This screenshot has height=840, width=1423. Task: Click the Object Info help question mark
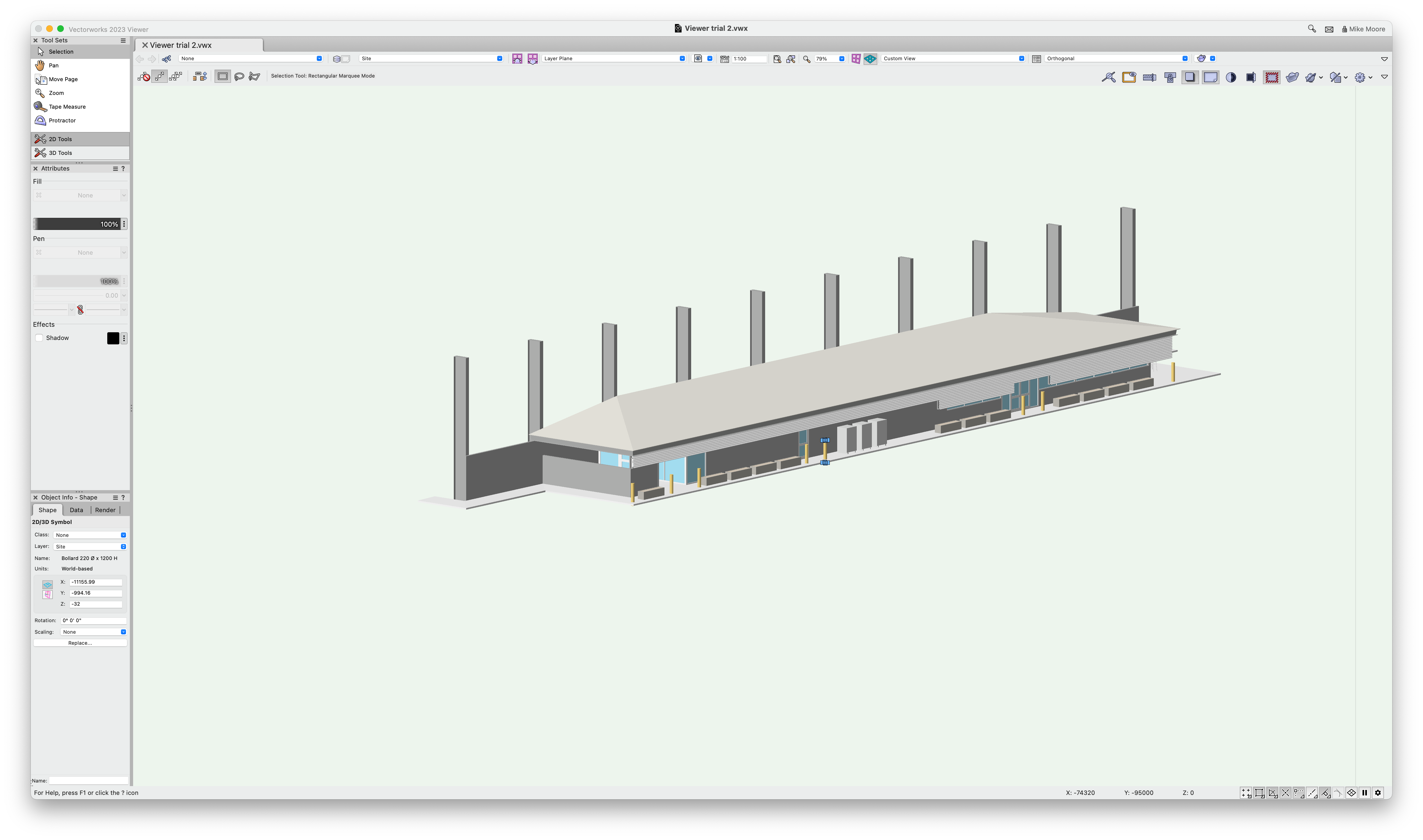pos(123,498)
